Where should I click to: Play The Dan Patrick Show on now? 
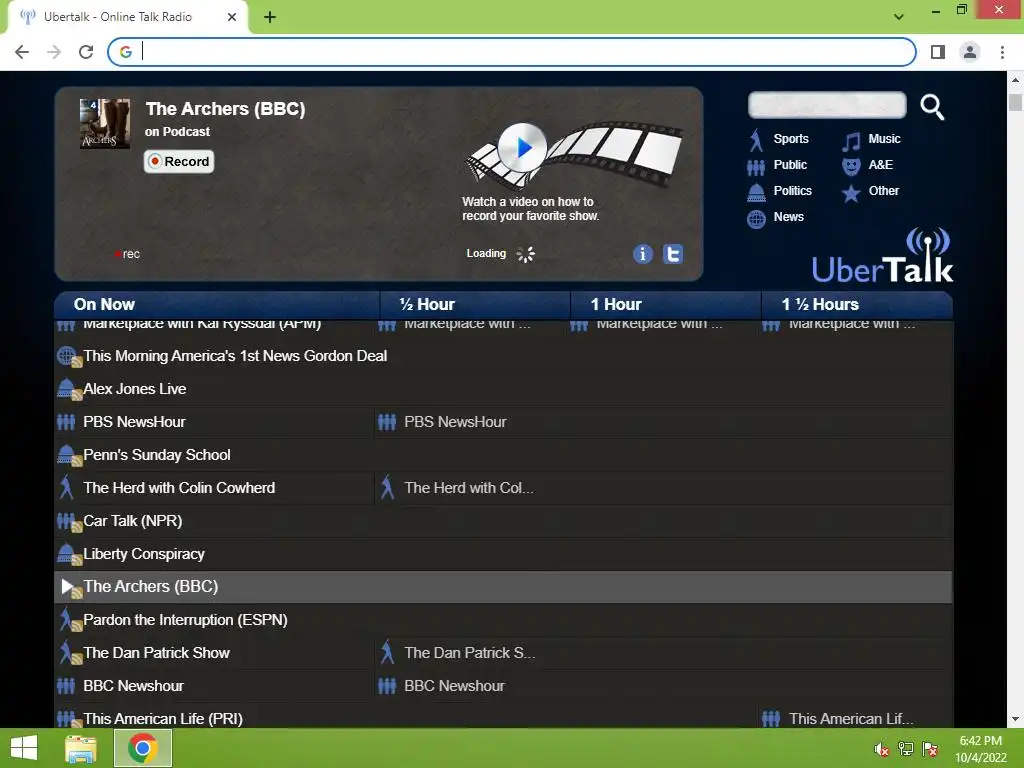point(156,652)
